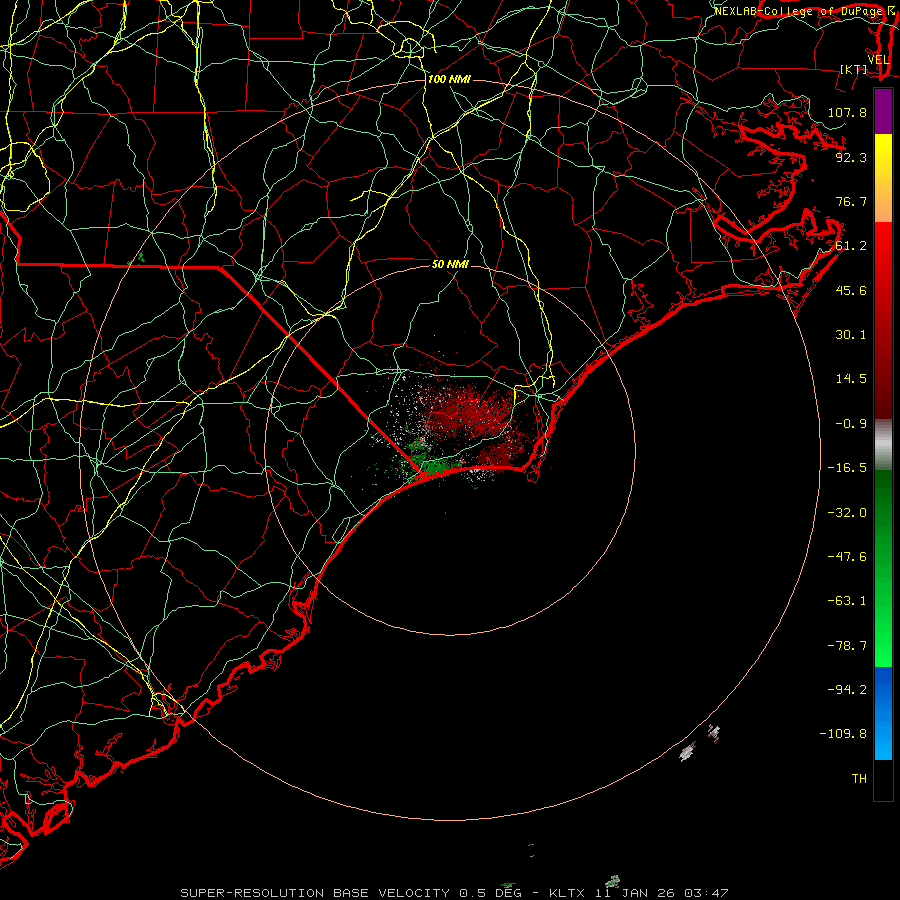Pick the black TH segment of the velocity scale

click(x=883, y=780)
